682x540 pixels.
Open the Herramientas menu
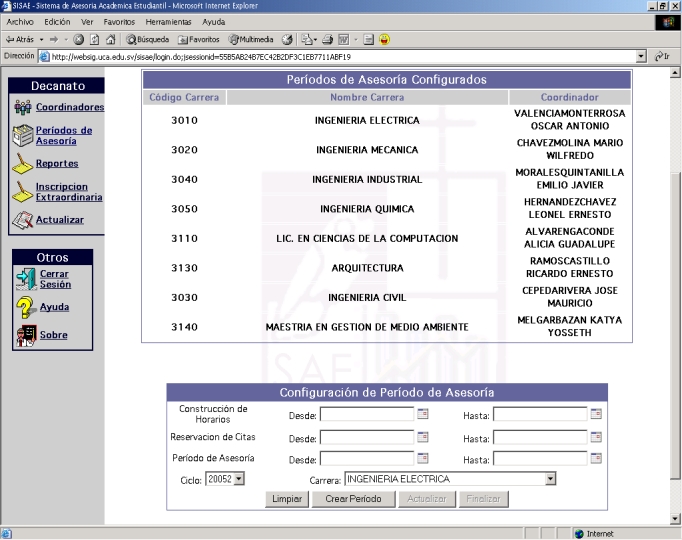click(x=168, y=22)
